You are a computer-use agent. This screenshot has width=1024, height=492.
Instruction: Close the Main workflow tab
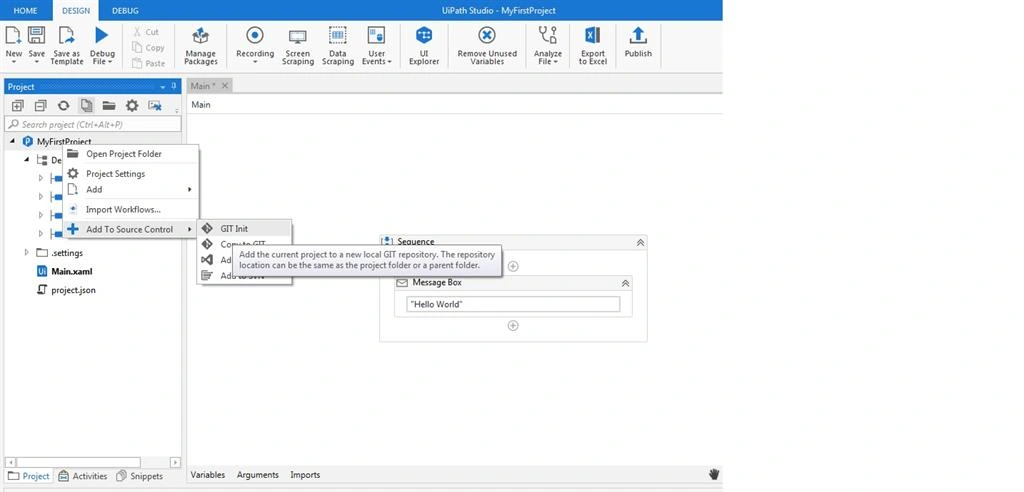225,86
